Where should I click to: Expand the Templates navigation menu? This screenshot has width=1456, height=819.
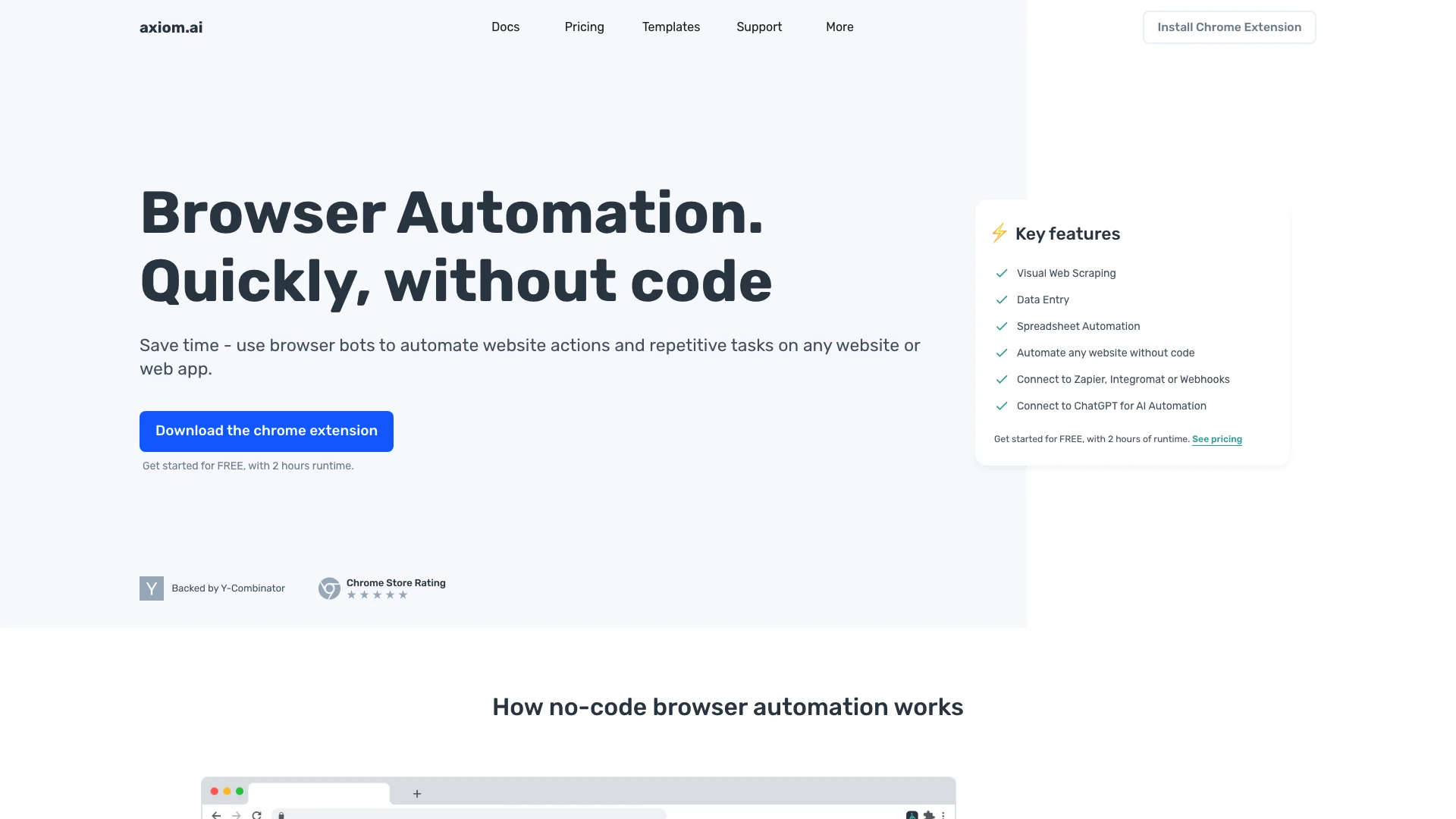(670, 27)
